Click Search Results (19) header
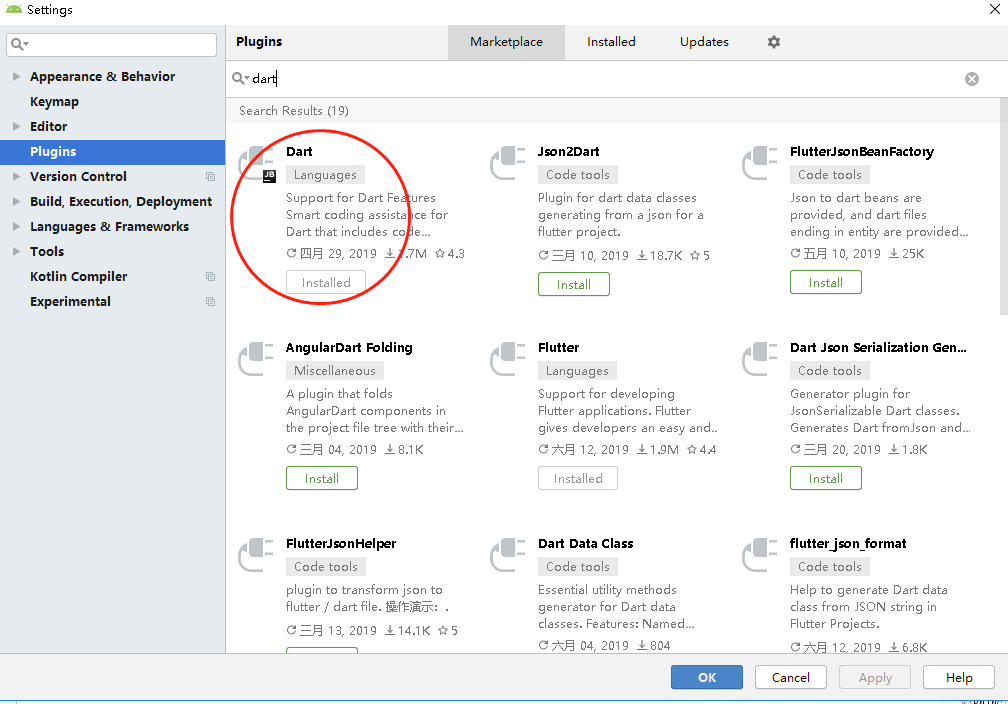The image size is (1008, 704). [x=294, y=111]
